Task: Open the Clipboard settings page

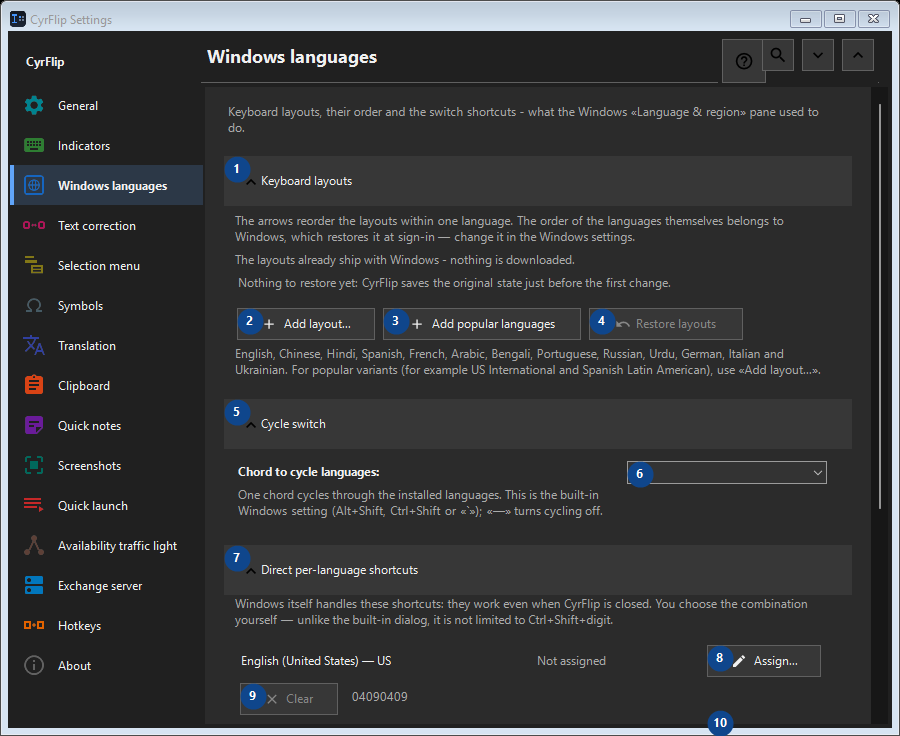Action: [x=107, y=385]
